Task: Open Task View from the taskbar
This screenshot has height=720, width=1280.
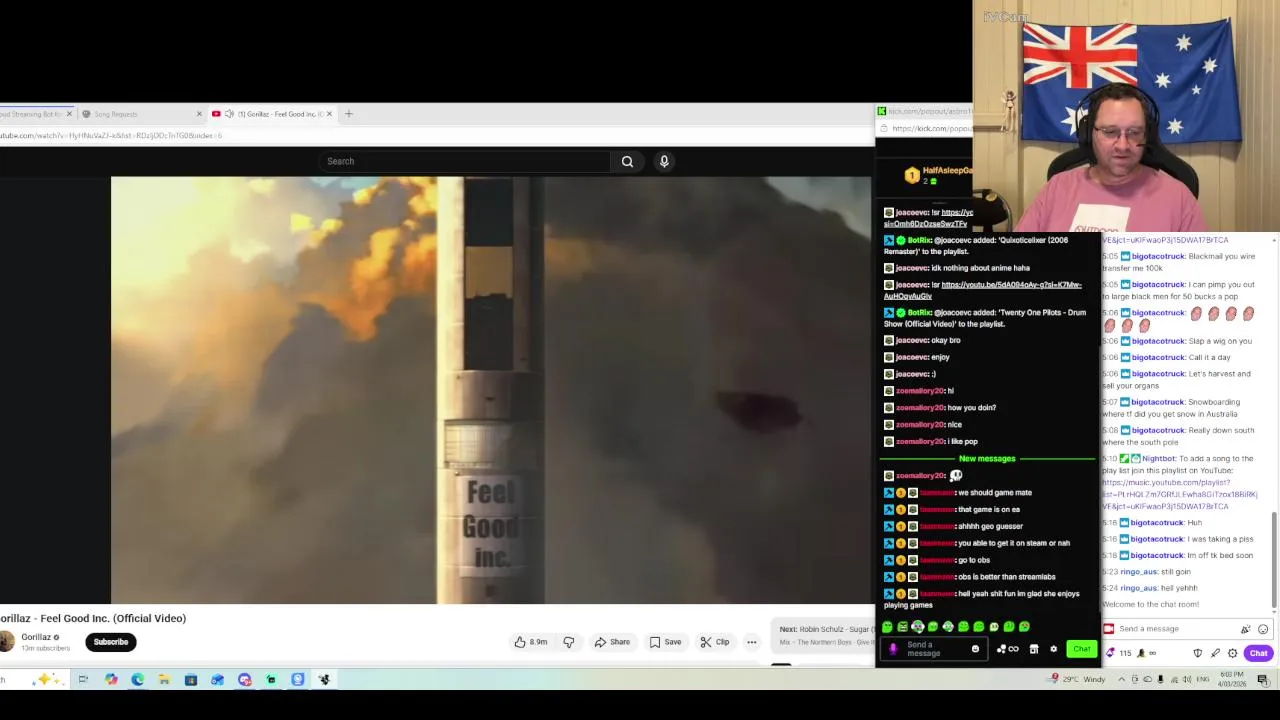Action: pyautogui.click(x=83, y=680)
